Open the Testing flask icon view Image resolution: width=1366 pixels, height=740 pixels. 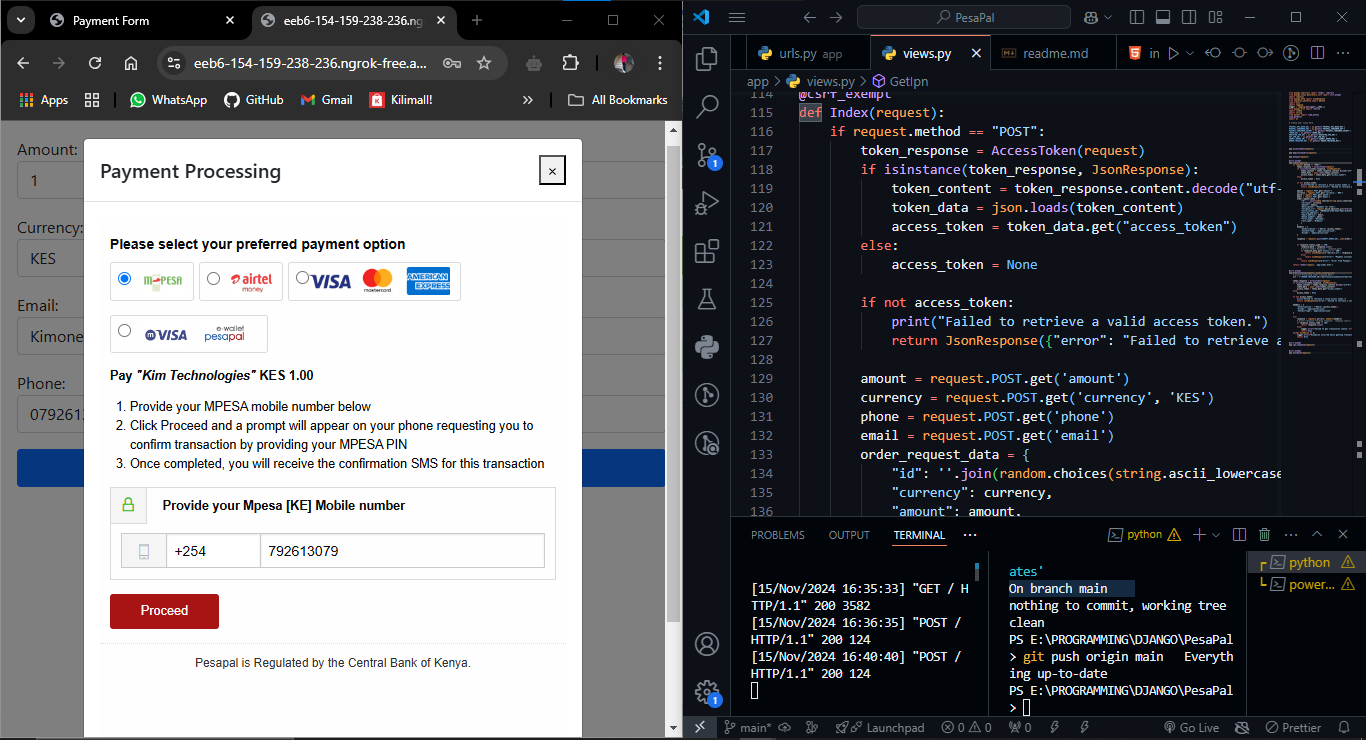pos(707,298)
